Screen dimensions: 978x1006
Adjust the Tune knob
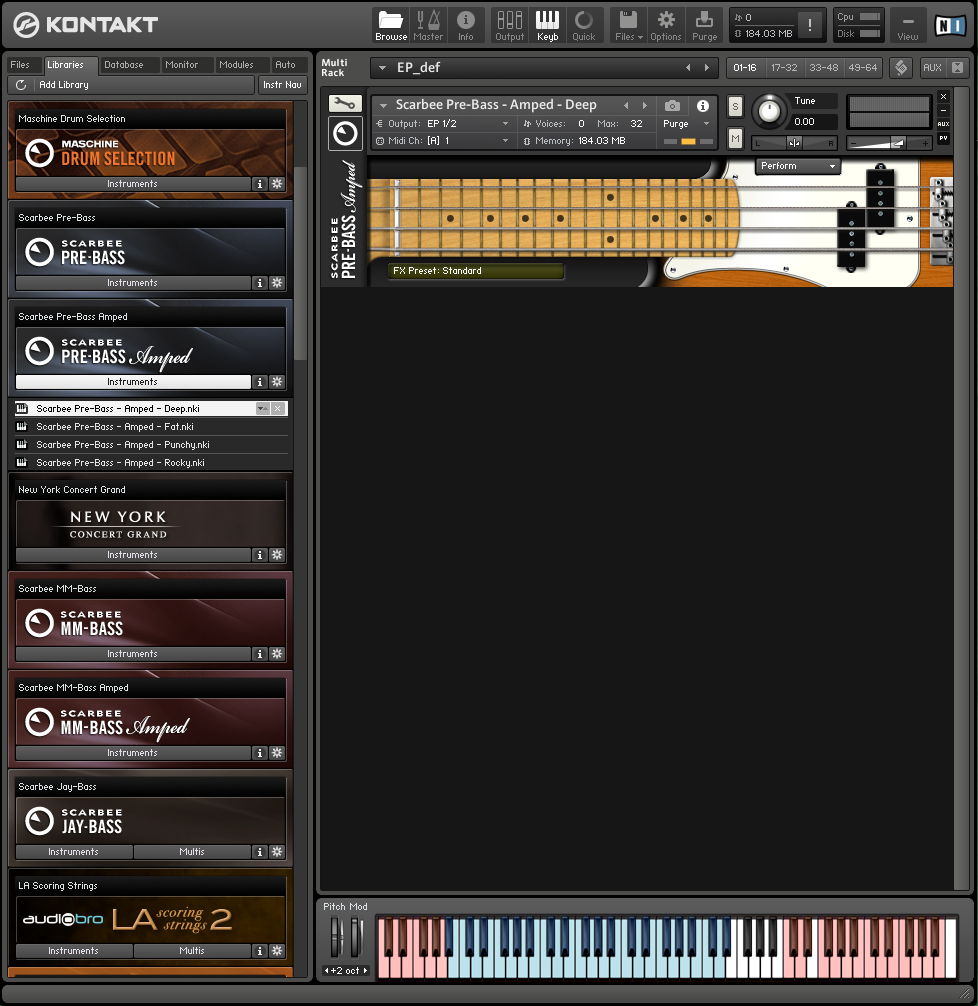click(769, 112)
